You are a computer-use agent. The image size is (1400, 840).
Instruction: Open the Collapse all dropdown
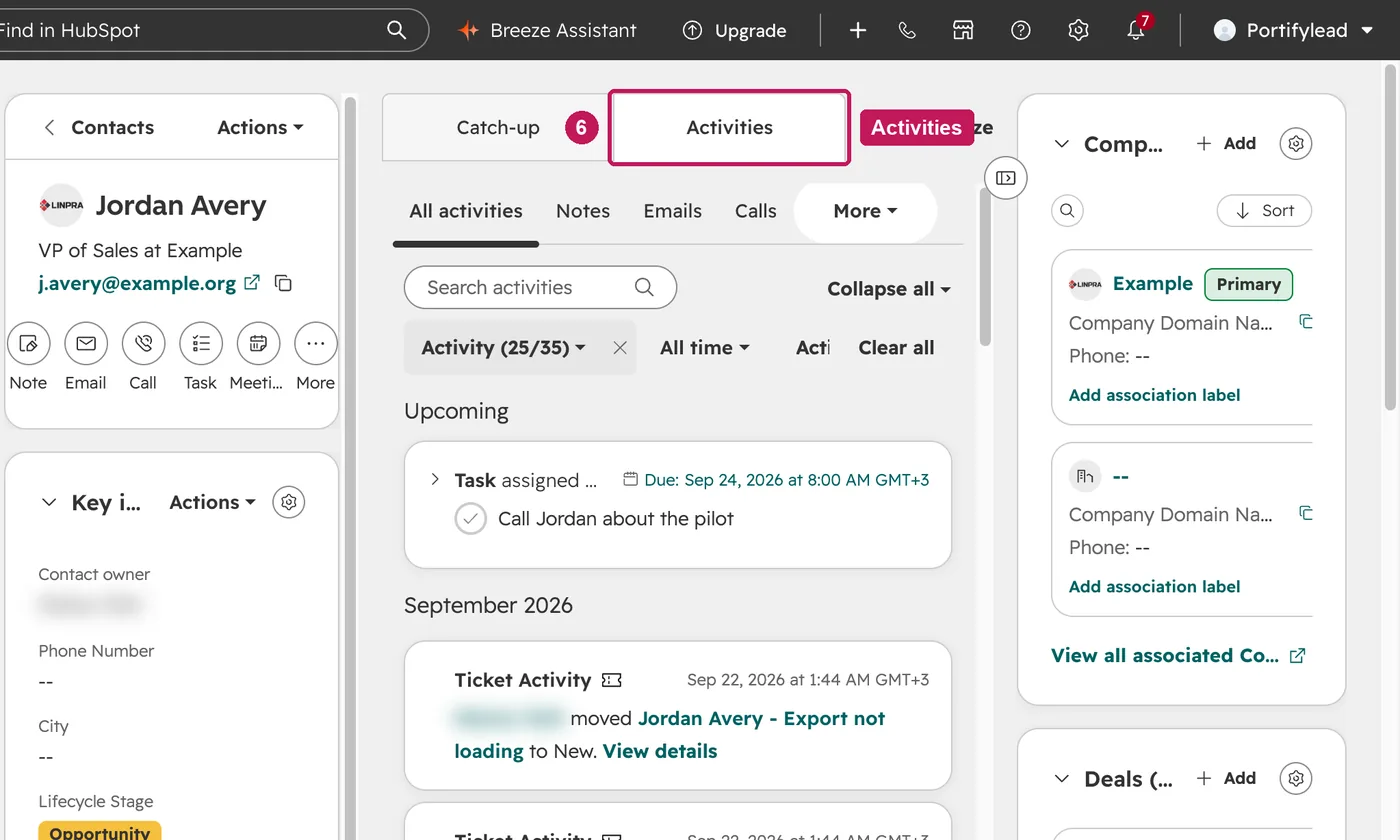coord(888,289)
